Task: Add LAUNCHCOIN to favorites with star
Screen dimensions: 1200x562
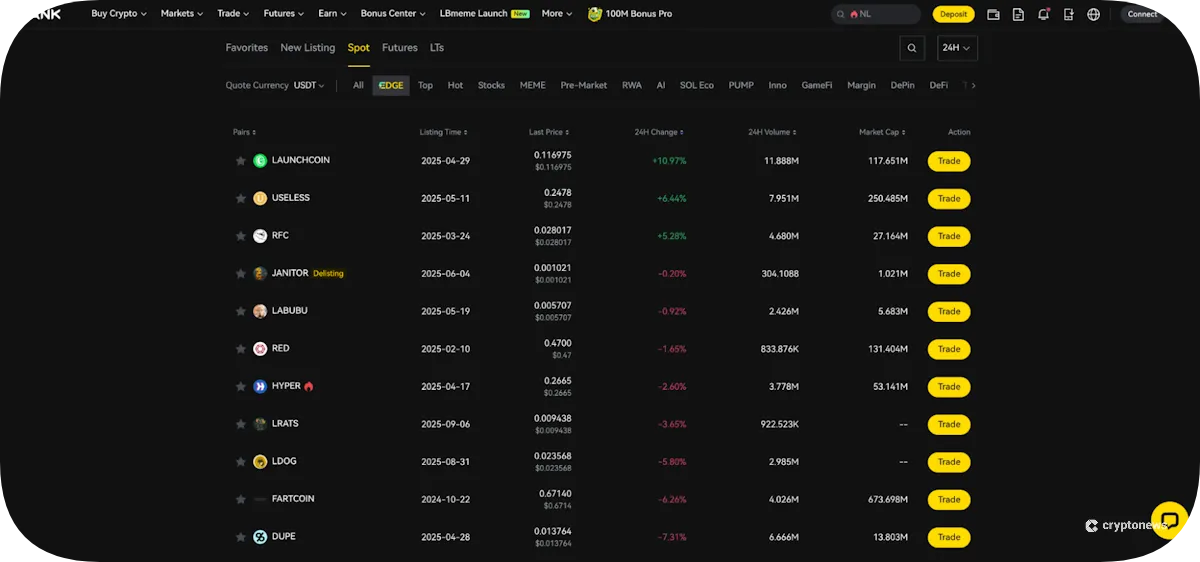Action: pos(240,161)
